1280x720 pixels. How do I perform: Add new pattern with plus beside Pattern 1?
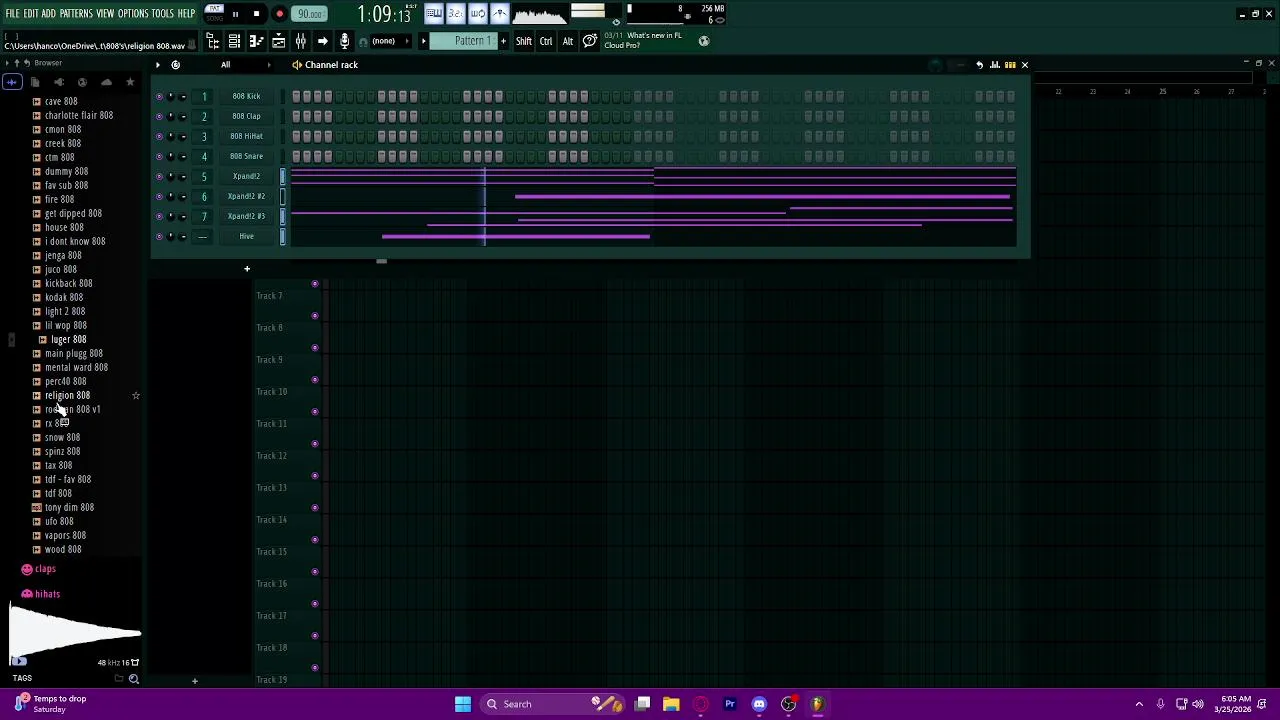tap(503, 41)
